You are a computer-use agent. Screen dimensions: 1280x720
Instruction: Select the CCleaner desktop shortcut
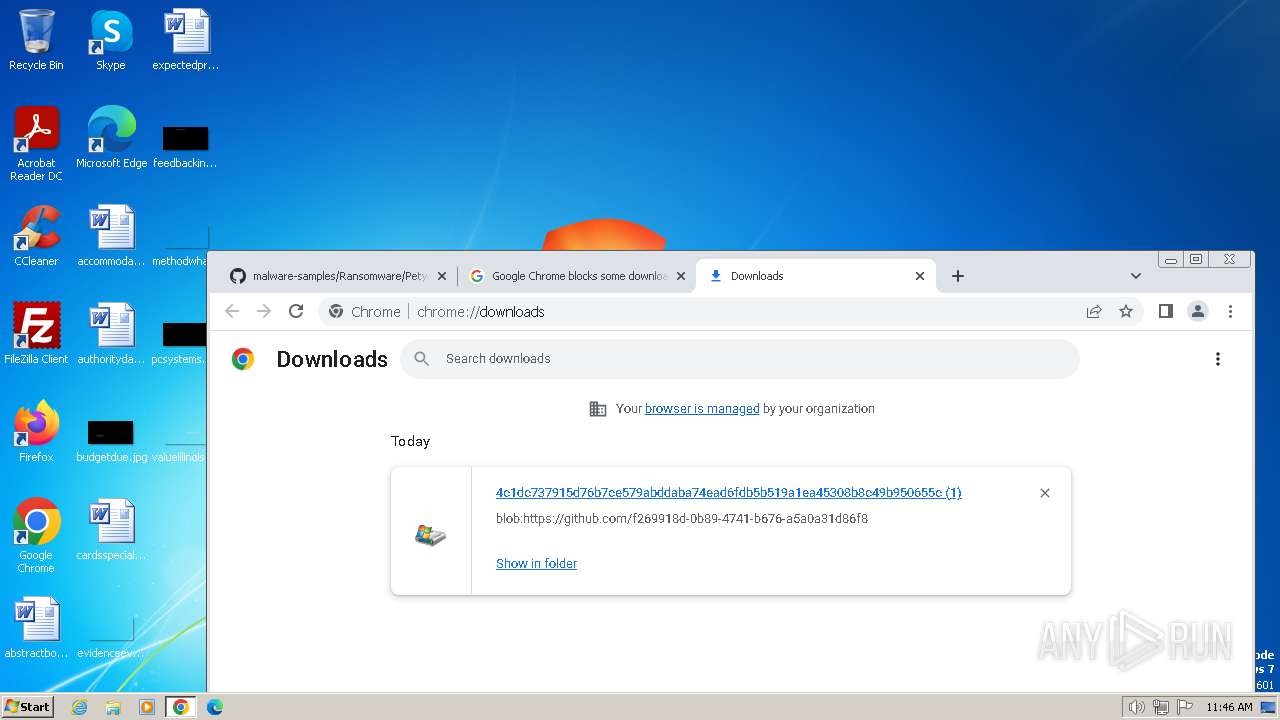point(36,236)
